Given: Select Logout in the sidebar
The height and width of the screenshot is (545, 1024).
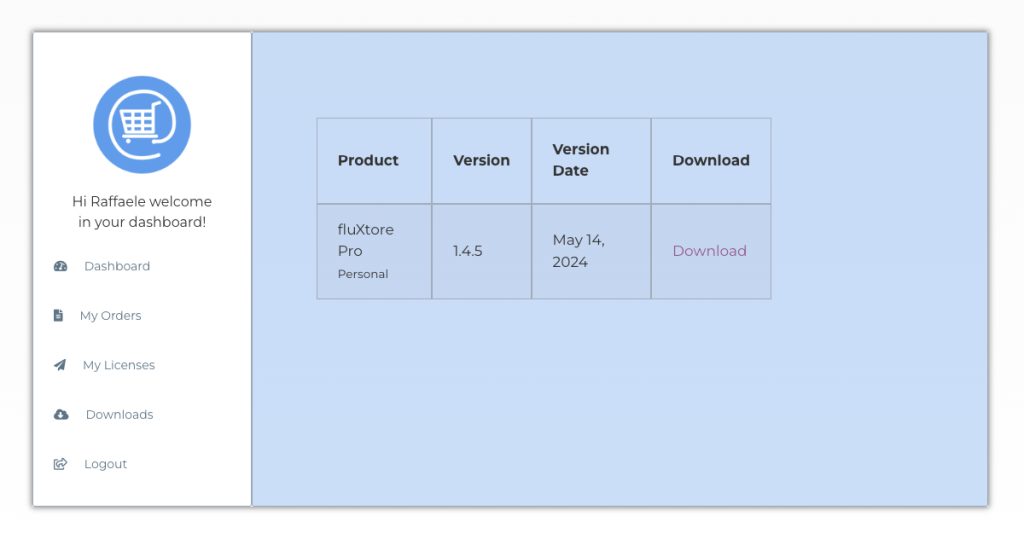Looking at the screenshot, I should pyautogui.click(x=106, y=464).
